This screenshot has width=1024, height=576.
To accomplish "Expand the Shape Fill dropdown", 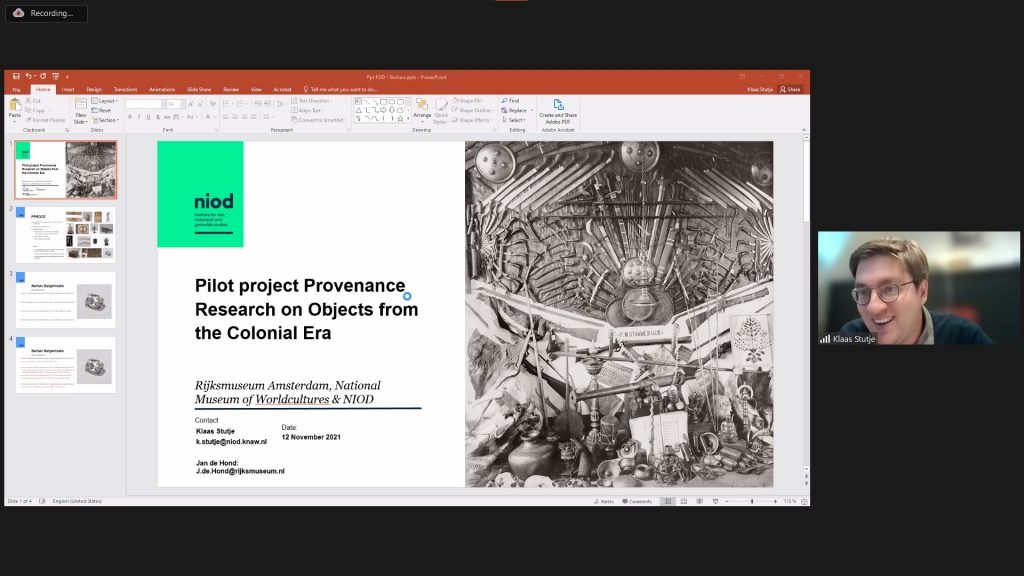I will point(471,100).
